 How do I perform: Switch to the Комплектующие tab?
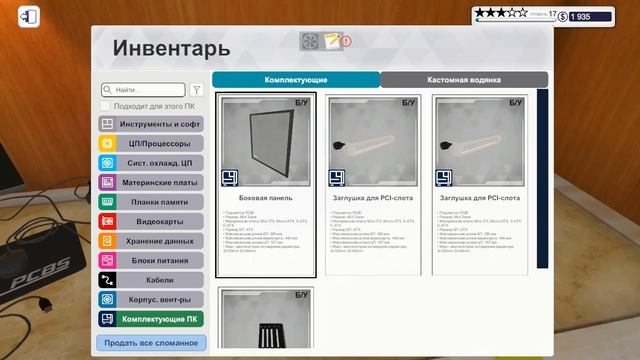296,80
